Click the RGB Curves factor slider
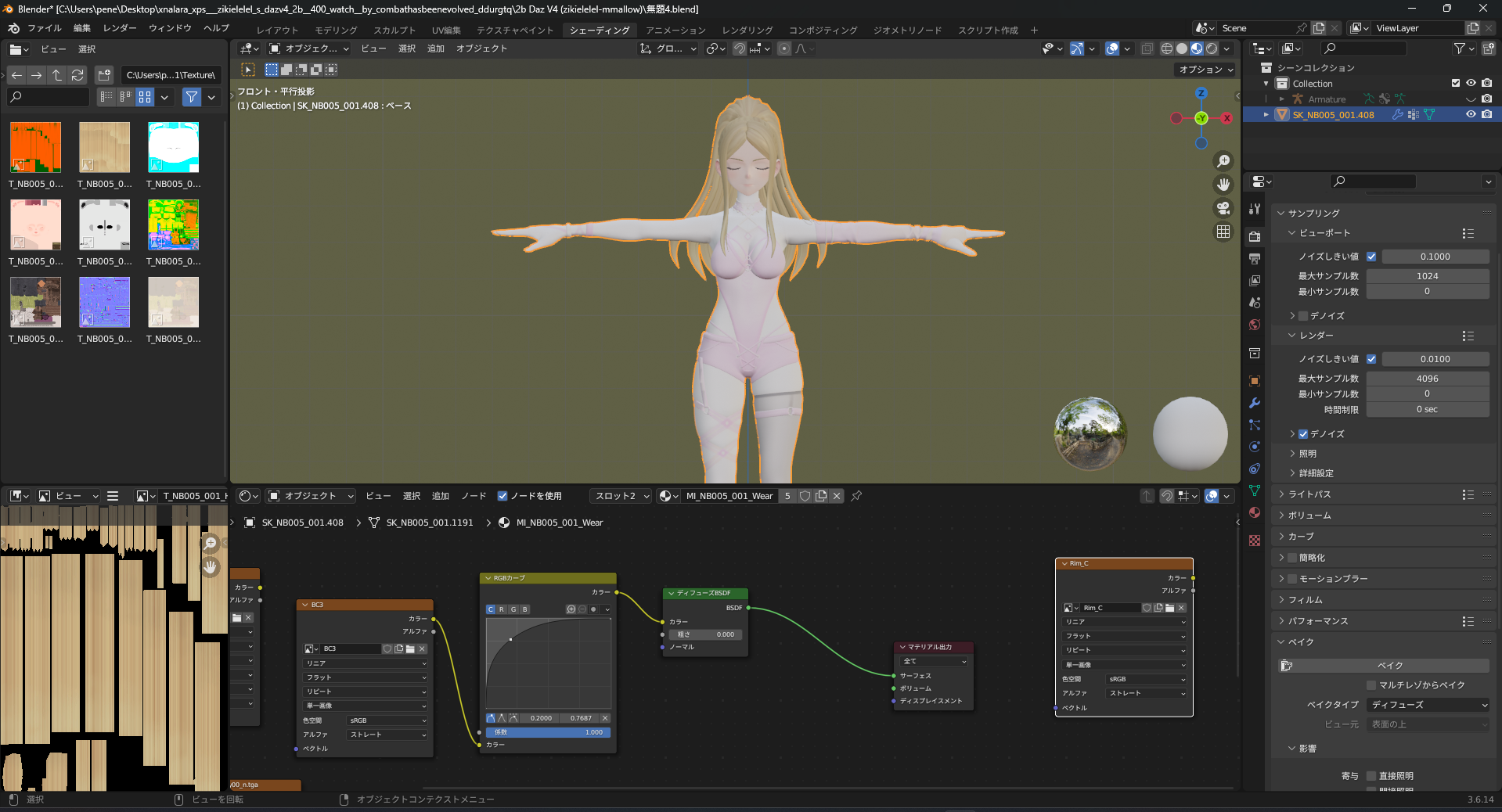 pyautogui.click(x=548, y=732)
